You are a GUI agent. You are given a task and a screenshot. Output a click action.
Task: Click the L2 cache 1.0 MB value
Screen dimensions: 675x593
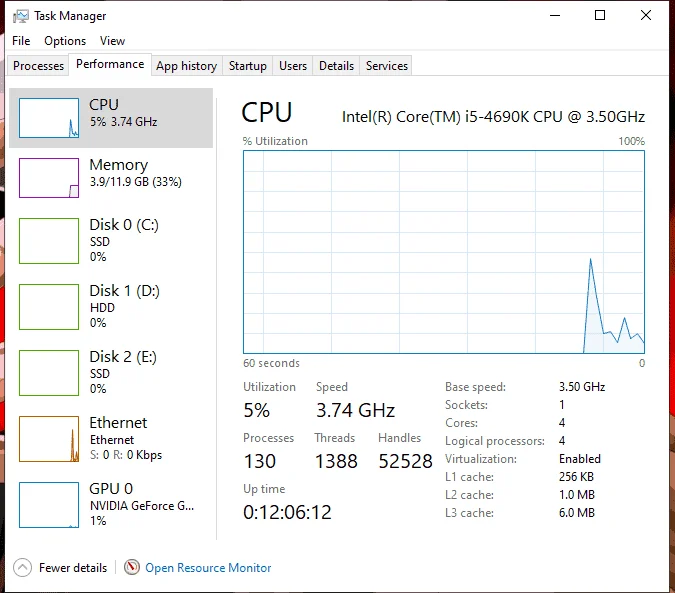pyautogui.click(x=576, y=495)
